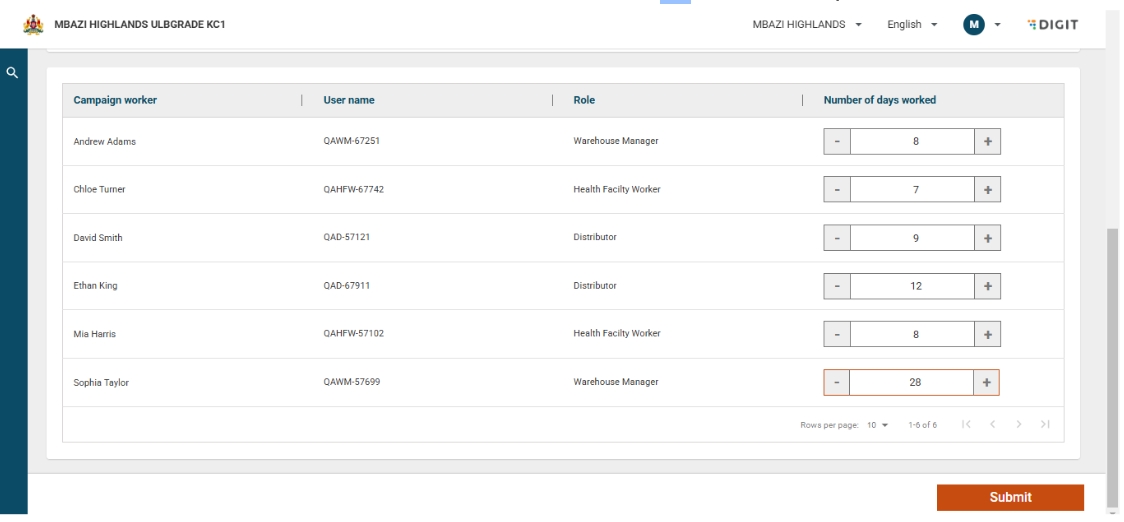Screen dimensions: 1124x522
Task: Increase days worked for David Smith
Action: point(987,238)
